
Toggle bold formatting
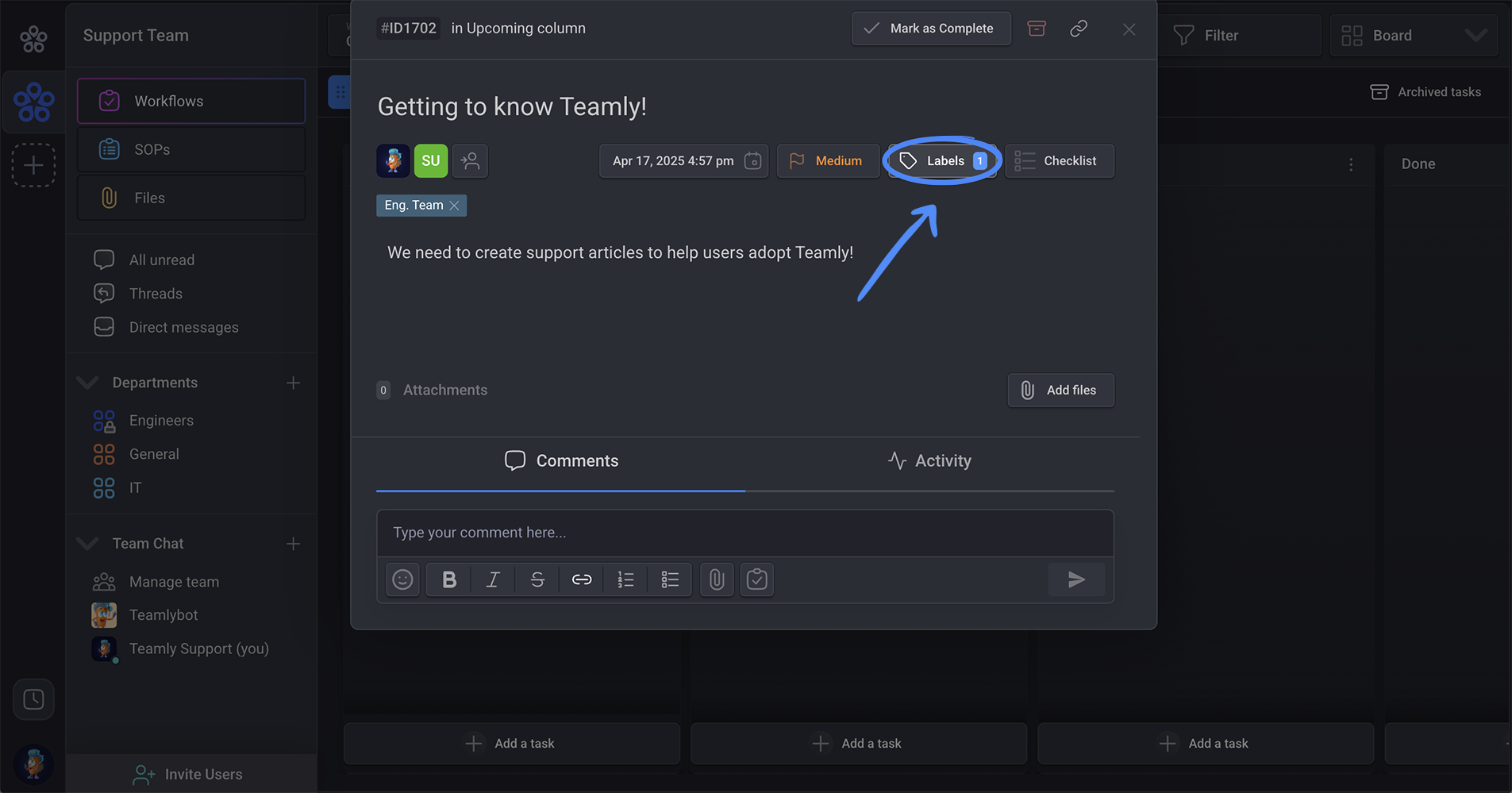[x=448, y=579]
